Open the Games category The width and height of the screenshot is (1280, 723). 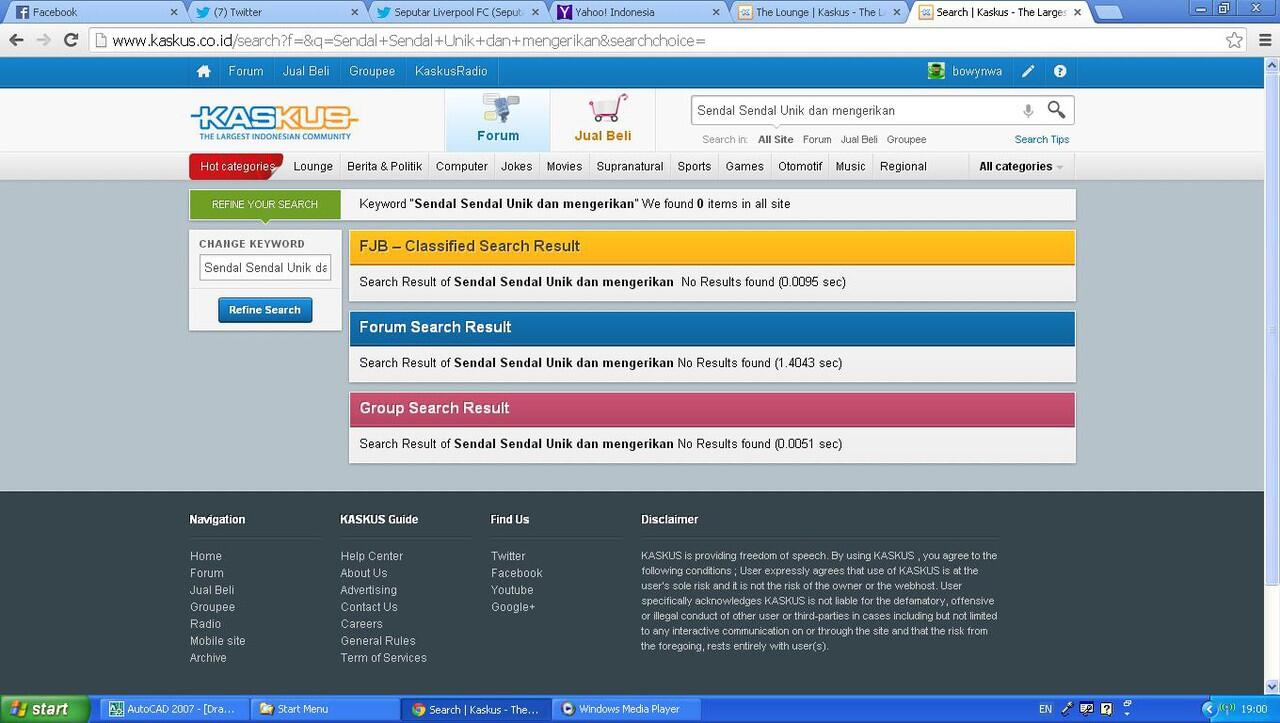tap(745, 166)
